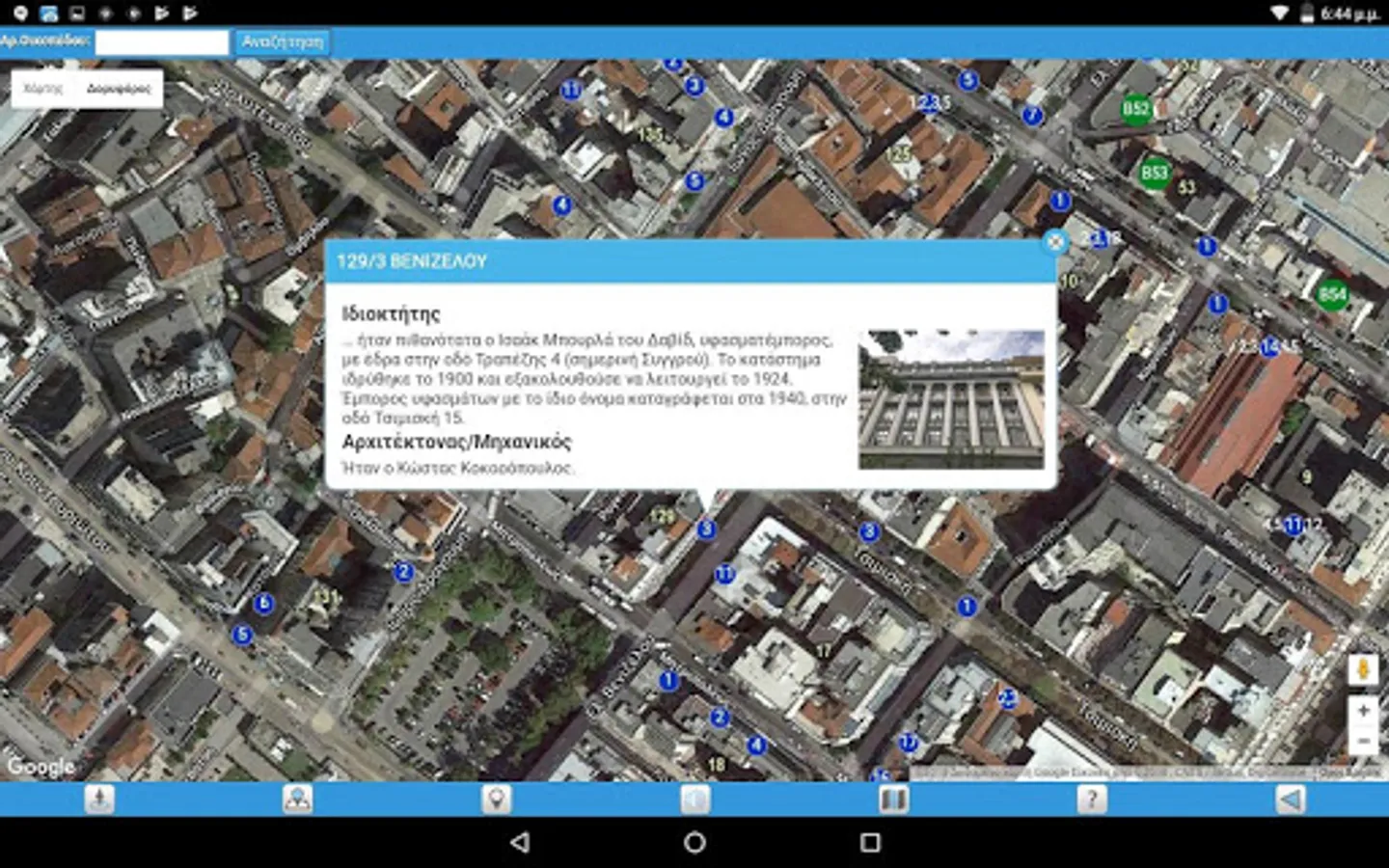Tap Android recent apps square button
This screenshot has width=1389, height=868.
(x=870, y=842)
